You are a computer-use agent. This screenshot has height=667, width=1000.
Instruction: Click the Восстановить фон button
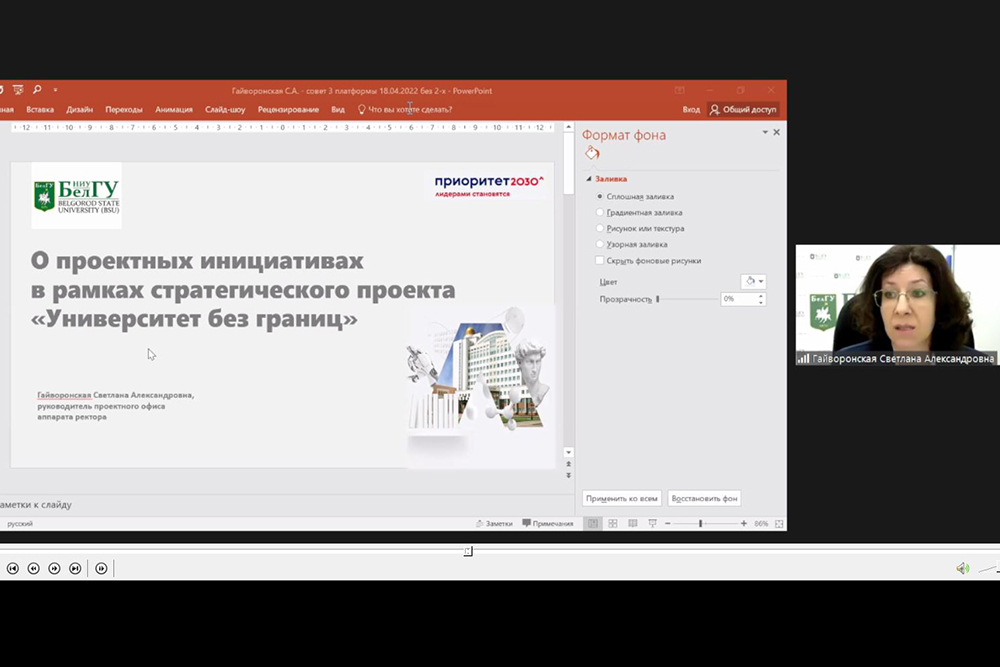tap(704, 498)
